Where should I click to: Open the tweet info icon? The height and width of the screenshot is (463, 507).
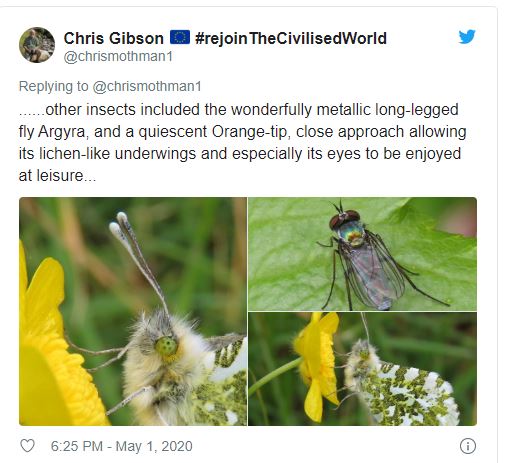(x=468, y=446)
